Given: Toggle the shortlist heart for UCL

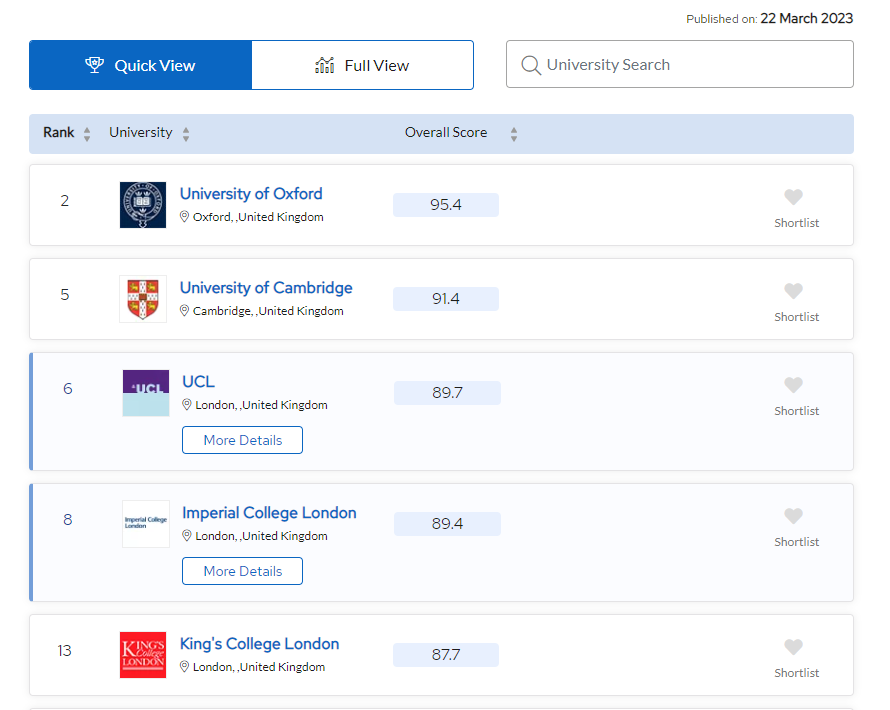Looking at the screenshot, I should (x=793, y=385).
